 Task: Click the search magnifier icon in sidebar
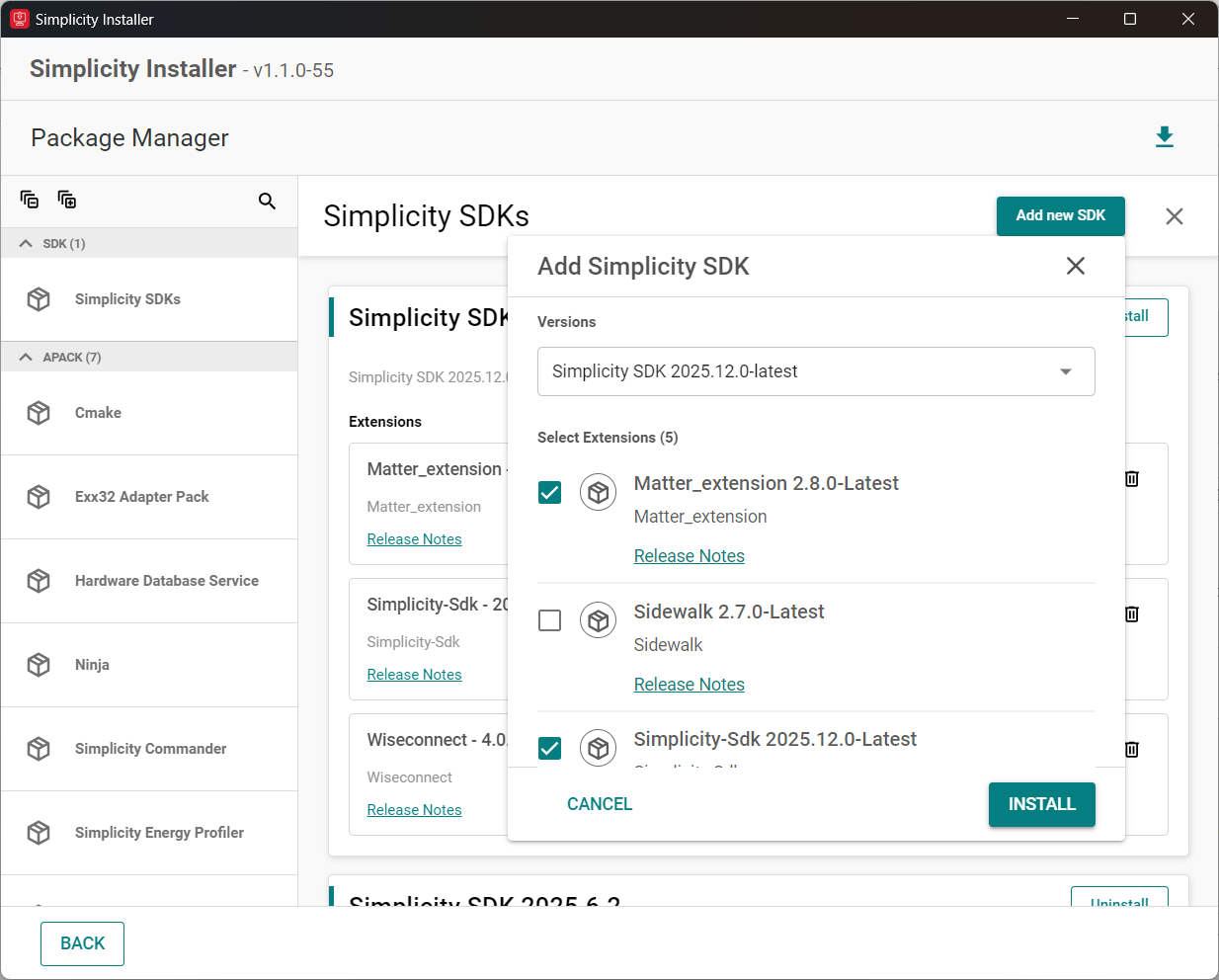pos(267,201)
